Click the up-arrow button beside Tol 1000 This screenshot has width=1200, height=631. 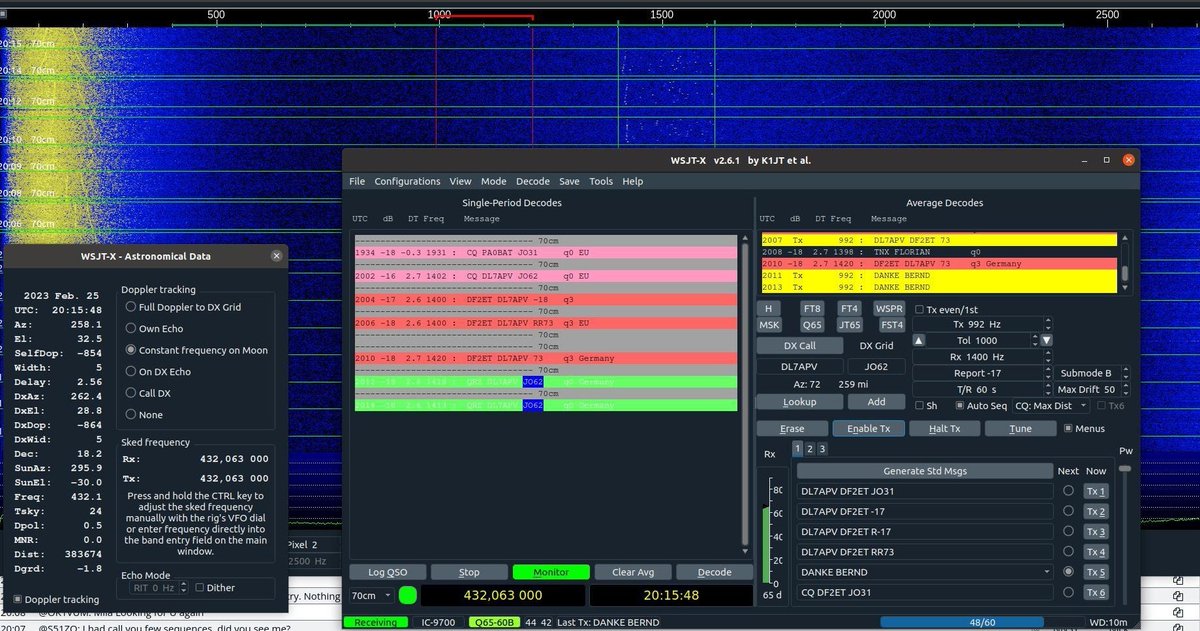pyautogui.click(x=921, y=340)
